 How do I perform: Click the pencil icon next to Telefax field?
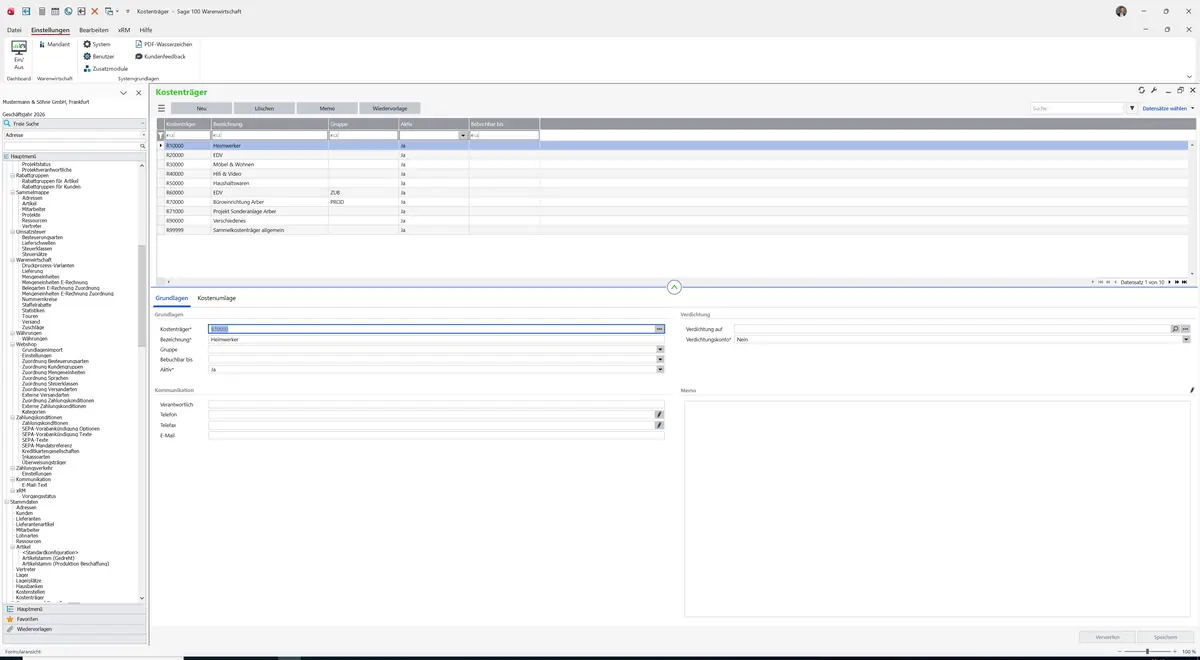click(660, 425)
